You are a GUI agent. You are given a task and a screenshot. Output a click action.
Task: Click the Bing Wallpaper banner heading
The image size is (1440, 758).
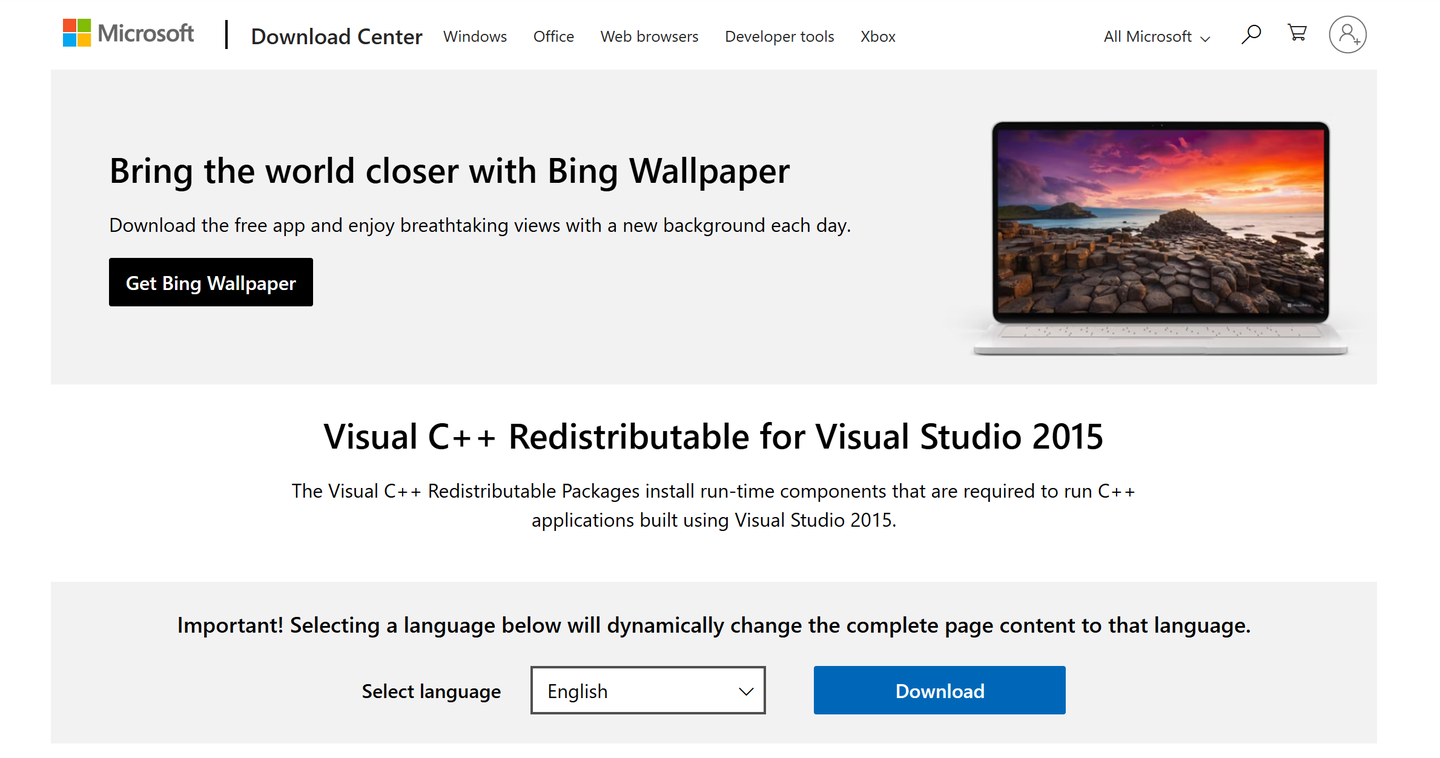coord(450,171)
